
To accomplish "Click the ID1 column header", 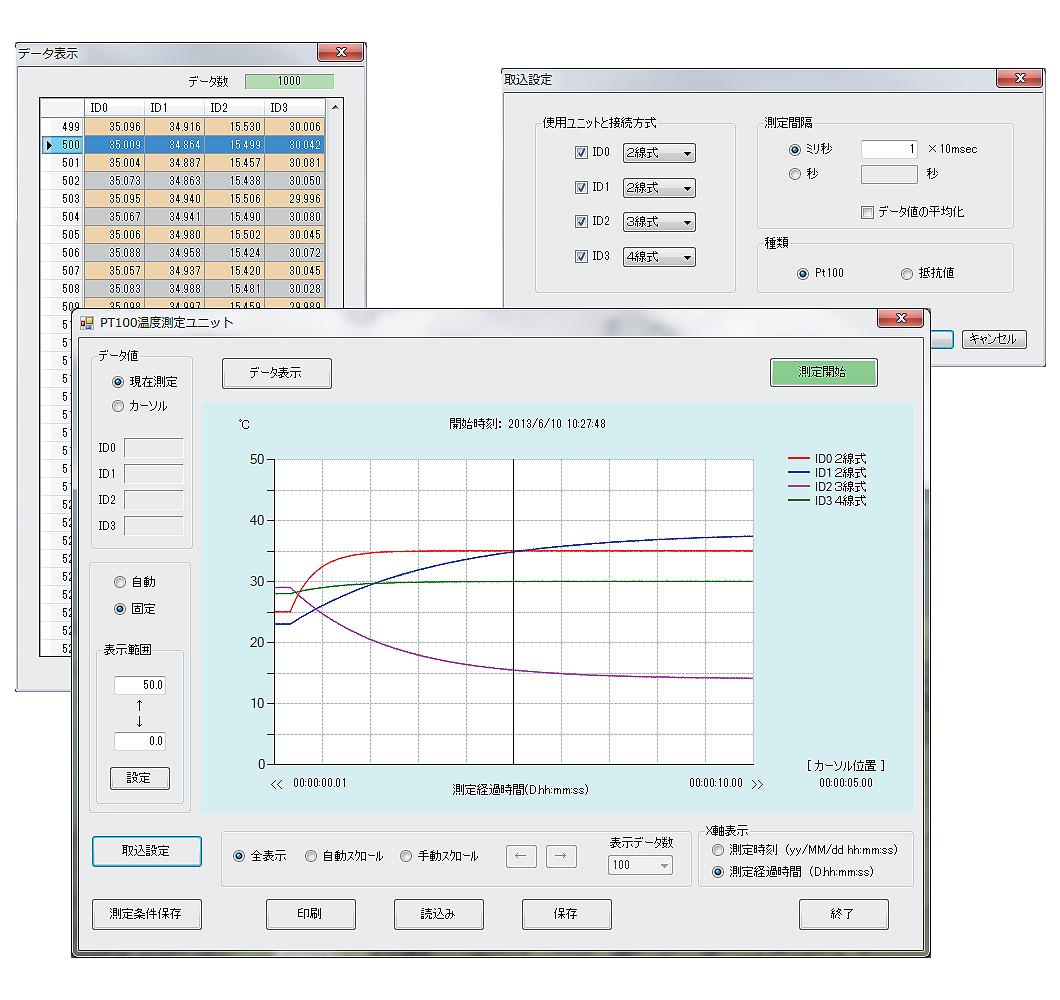I will tap(174, 108).
